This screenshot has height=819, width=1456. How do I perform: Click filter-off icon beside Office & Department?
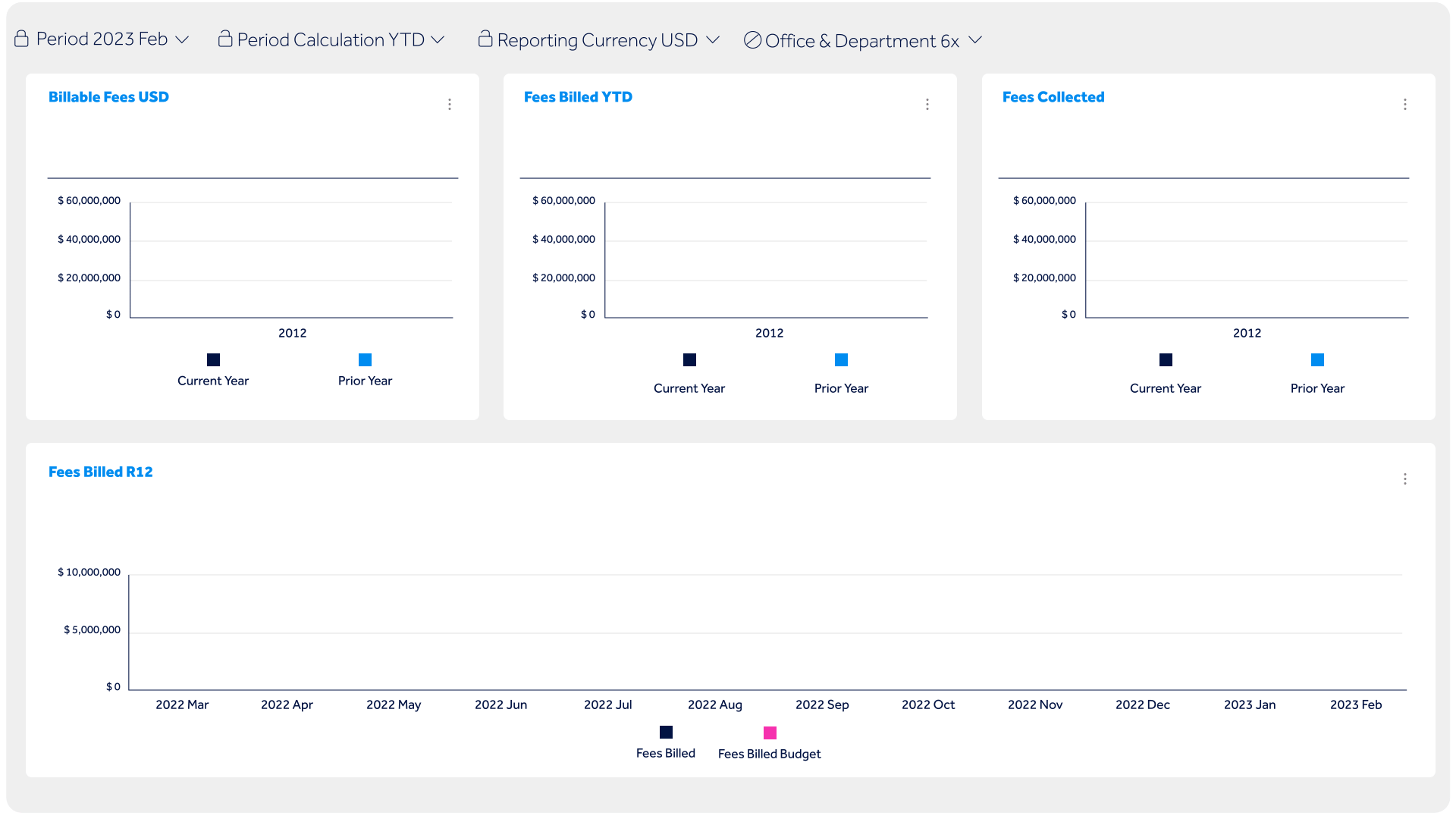point(752,40)
